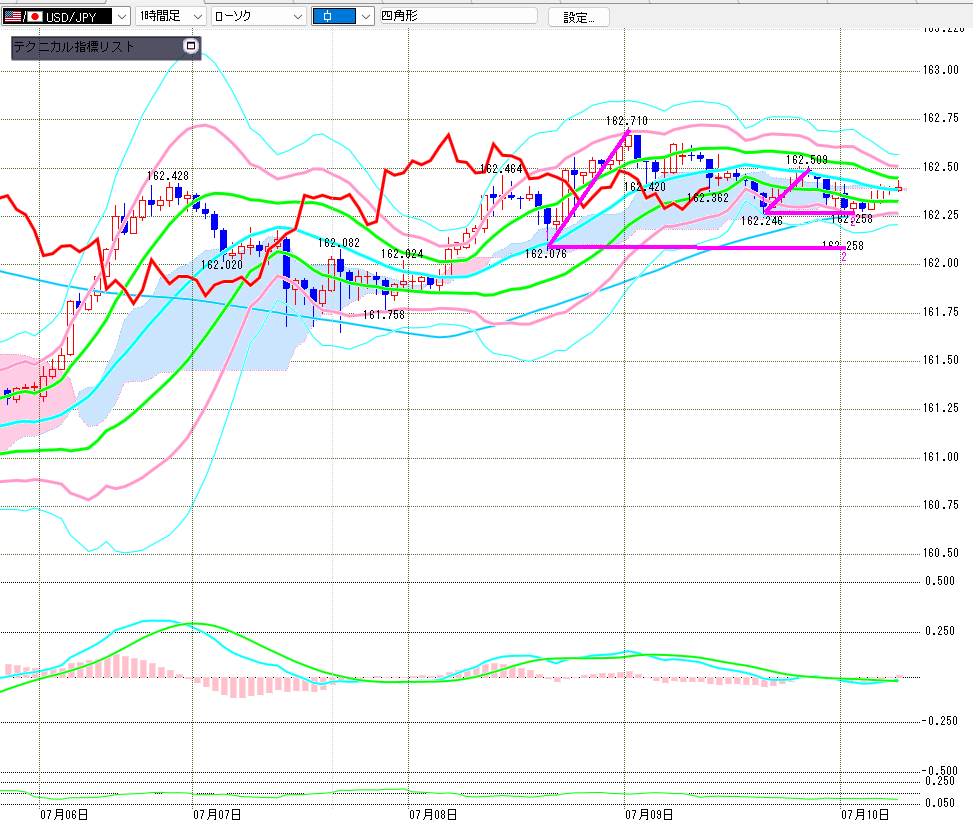
Task: Click the Japan flag icon
Action: point(35,16)
